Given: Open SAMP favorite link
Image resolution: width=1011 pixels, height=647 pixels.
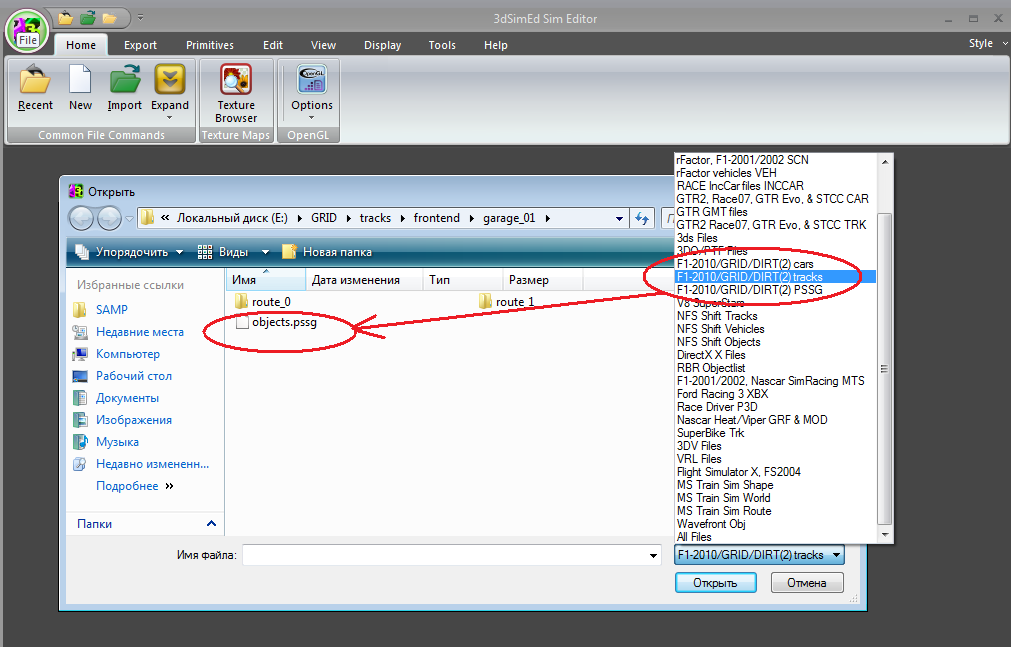Looking at the screenshot, I should click(112, 310).
